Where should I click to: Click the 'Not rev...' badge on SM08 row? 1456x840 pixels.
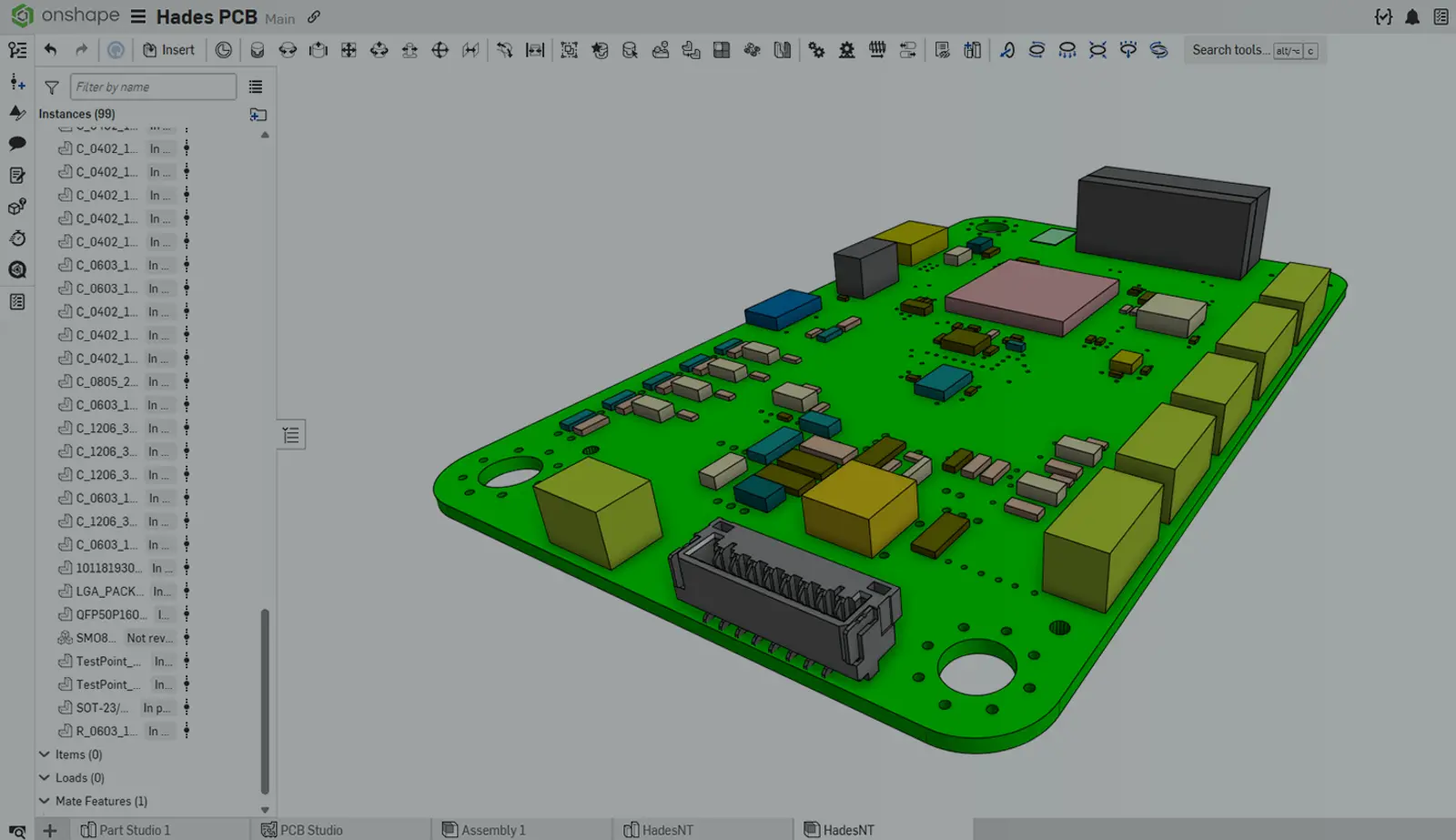pos(149,638)
